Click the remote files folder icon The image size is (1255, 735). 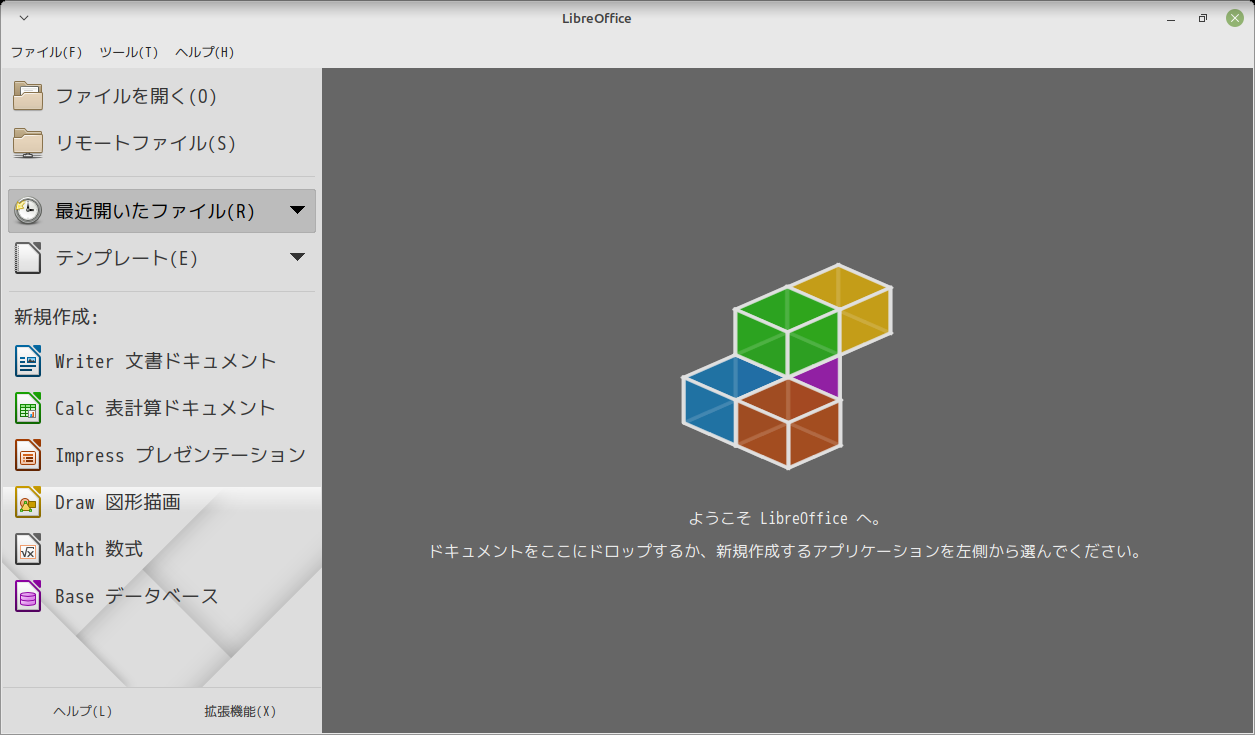(28, 143)
